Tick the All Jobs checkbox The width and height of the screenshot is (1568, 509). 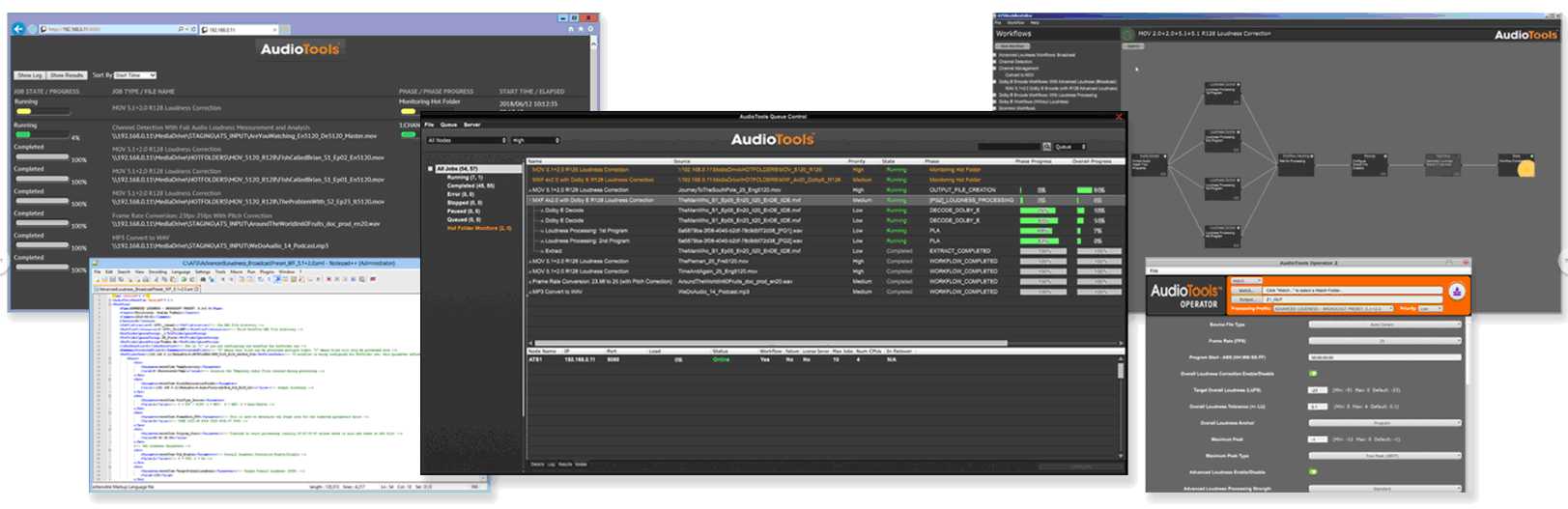[431, 169]
